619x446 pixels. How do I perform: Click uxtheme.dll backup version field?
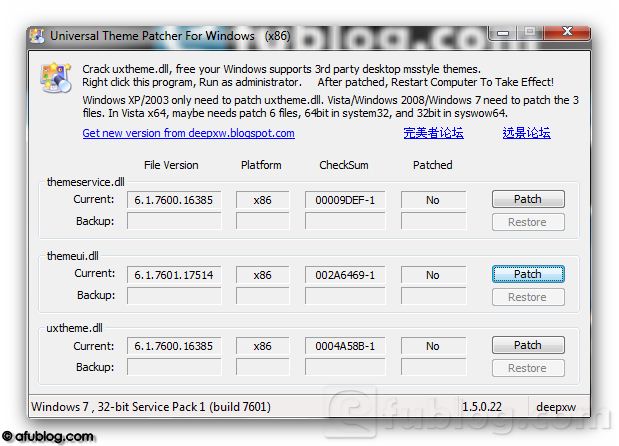[x=174, y=367]
